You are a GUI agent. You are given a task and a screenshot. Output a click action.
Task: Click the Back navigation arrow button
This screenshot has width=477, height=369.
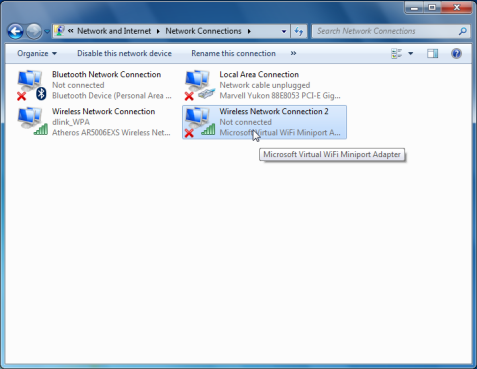pos(15,31)
